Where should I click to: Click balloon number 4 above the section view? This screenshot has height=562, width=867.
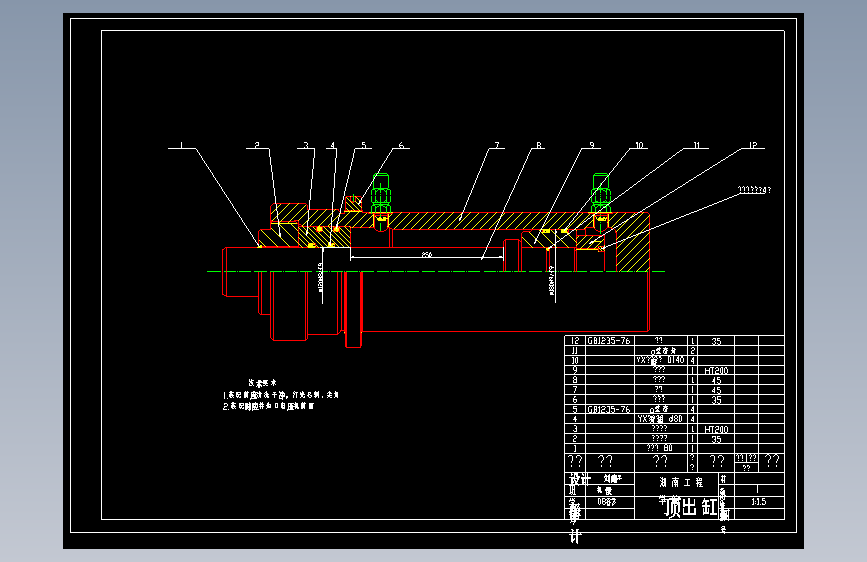(x=332, y=145)
